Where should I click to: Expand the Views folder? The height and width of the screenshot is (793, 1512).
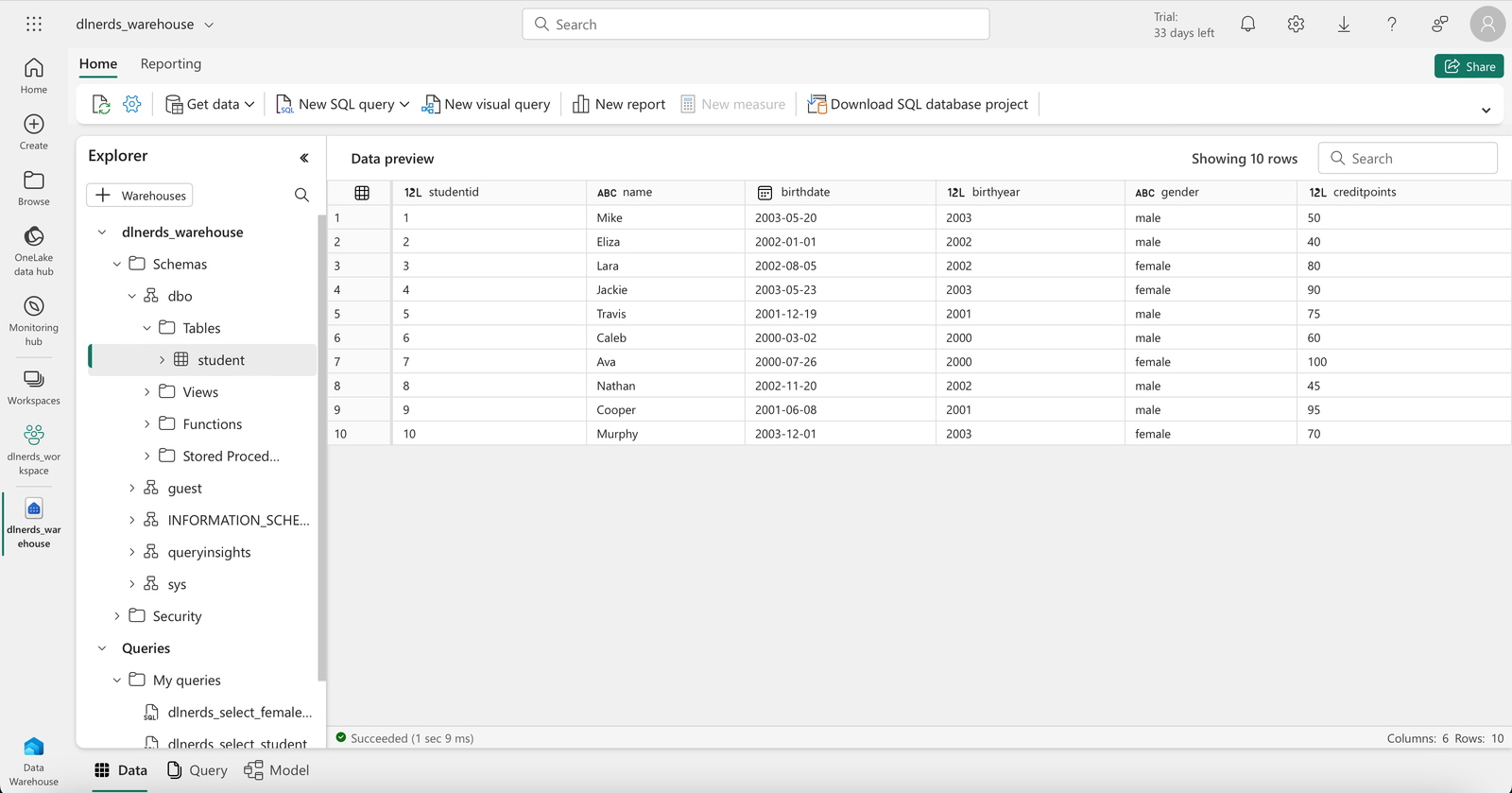(x=146, y=392)
